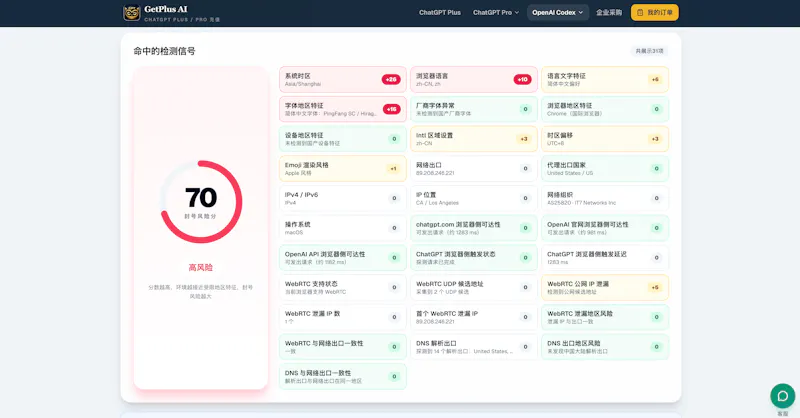The width and height of the screenshot is (800, 418).
Task: Select the Emoji 渲染风格 card
Action: 343,169
